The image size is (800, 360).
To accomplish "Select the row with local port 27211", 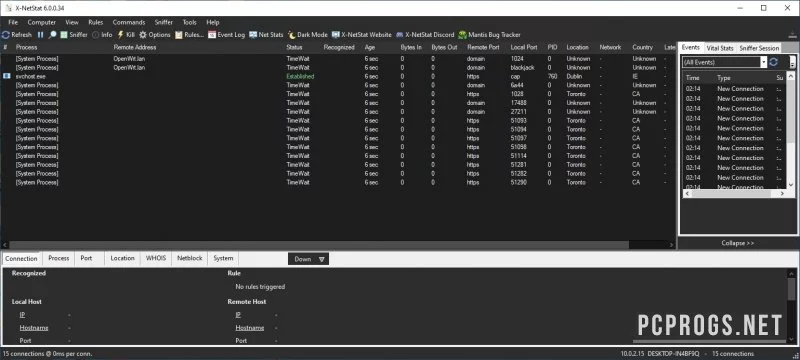I will point(337,112).
